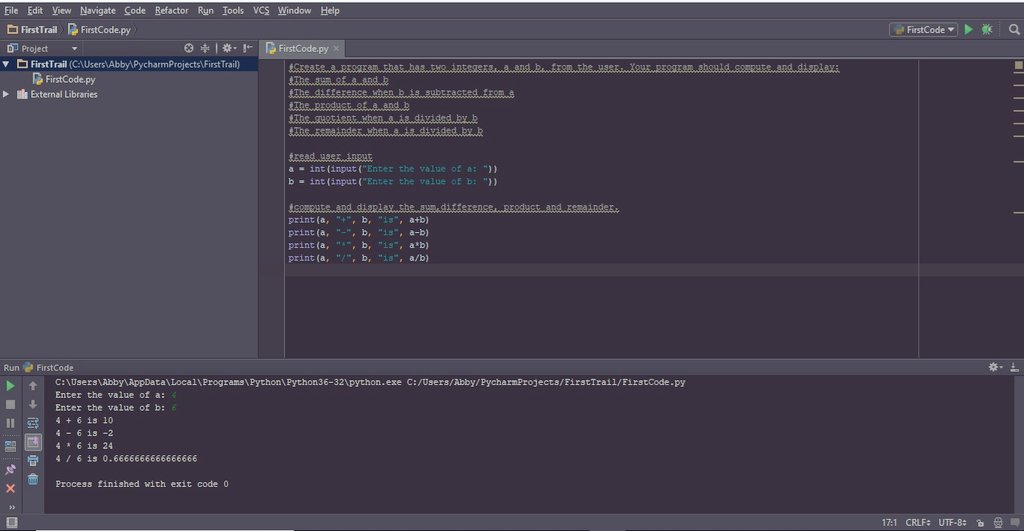This screenshot has width=1024, height=531.
Task: Start debugging with the bug icon
Action: [987, 29]
